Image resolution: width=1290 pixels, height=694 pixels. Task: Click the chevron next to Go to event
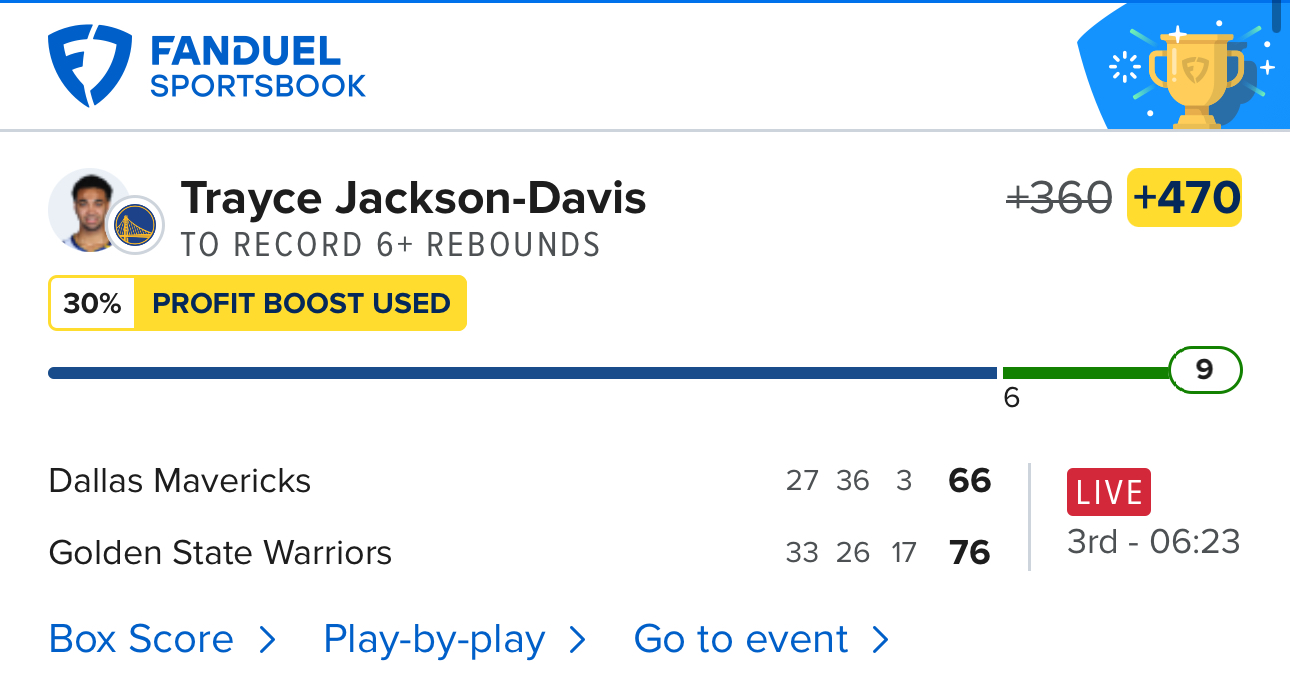[x=880, y=640]
